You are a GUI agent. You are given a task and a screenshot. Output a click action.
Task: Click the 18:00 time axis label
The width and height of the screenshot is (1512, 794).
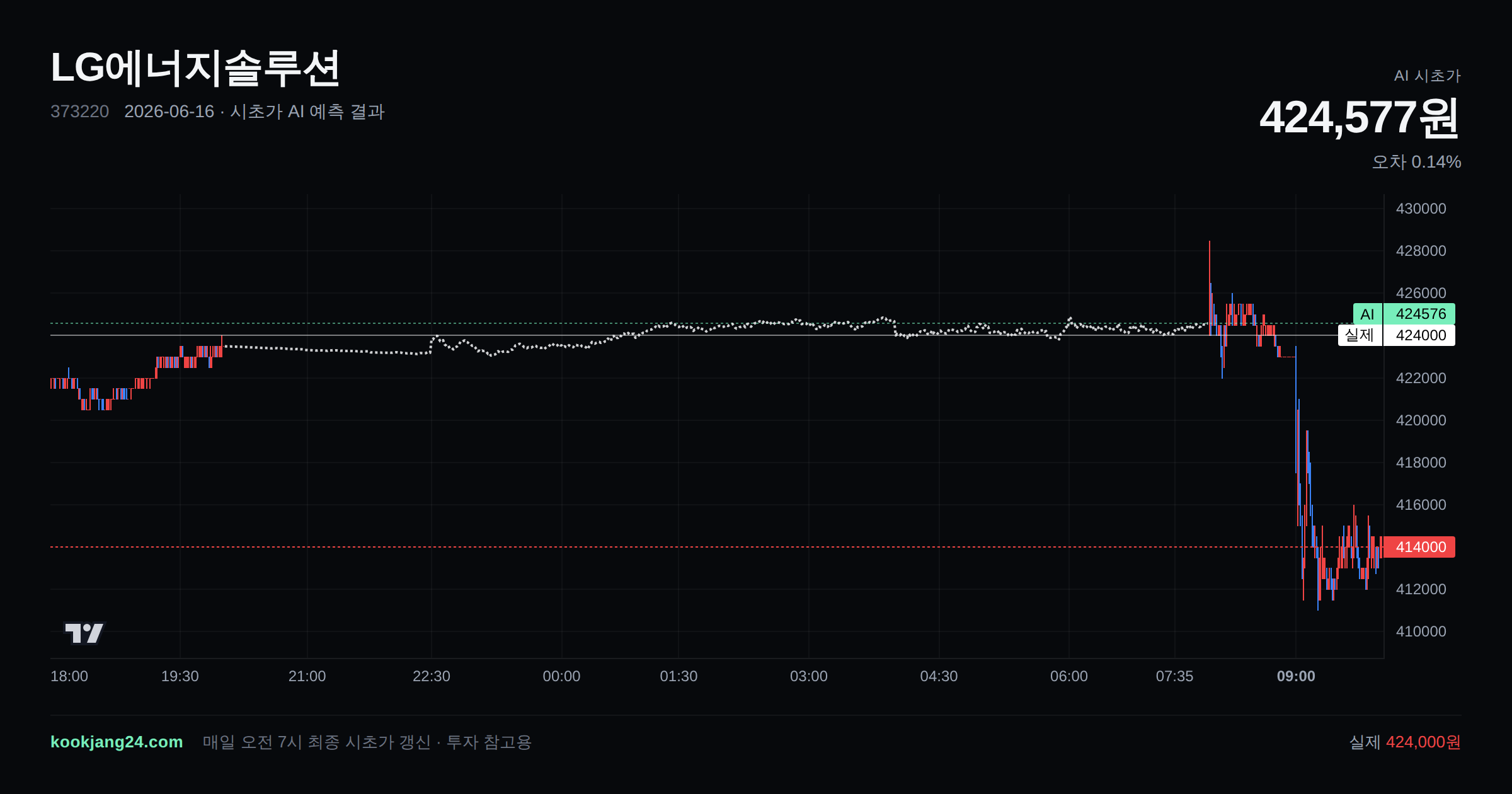click(x=69, y=676)
